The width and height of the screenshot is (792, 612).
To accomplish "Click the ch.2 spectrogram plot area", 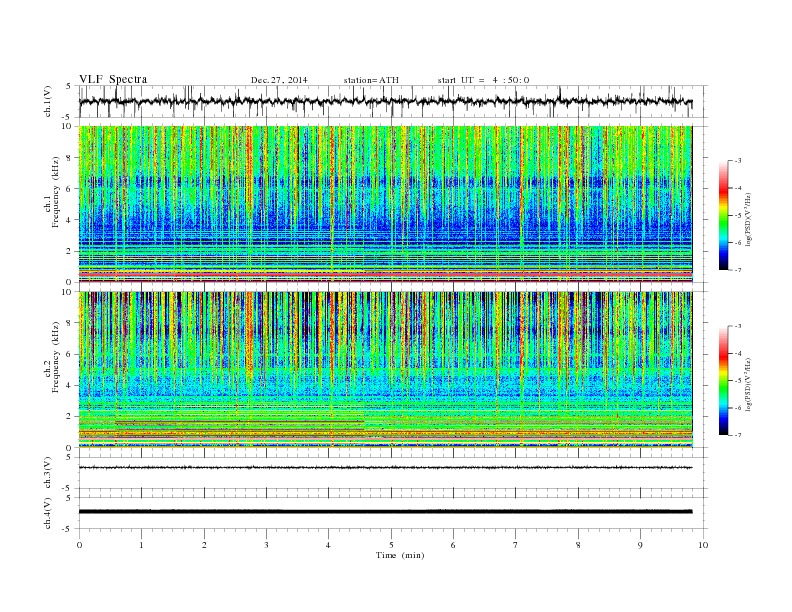I will [x=385, y=370].
